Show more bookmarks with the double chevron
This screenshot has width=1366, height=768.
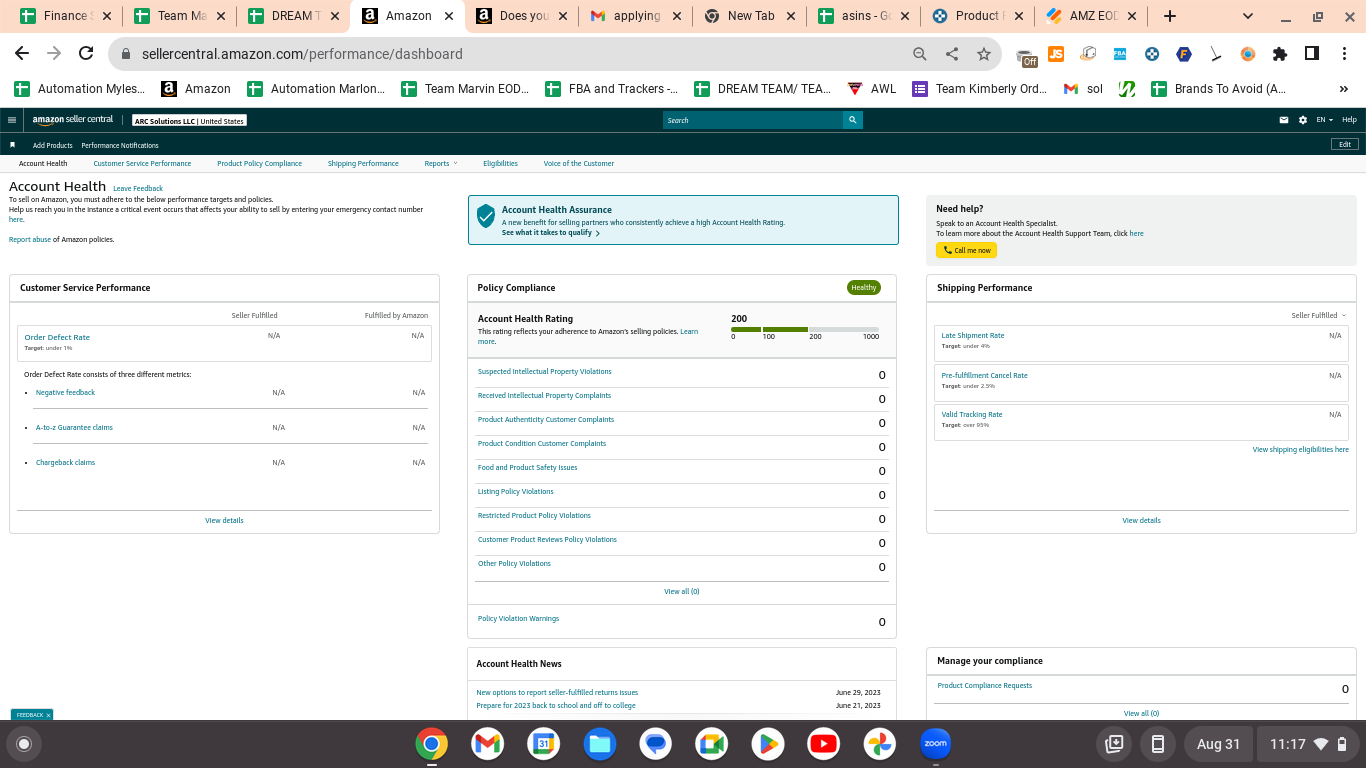click(1343, 89)
